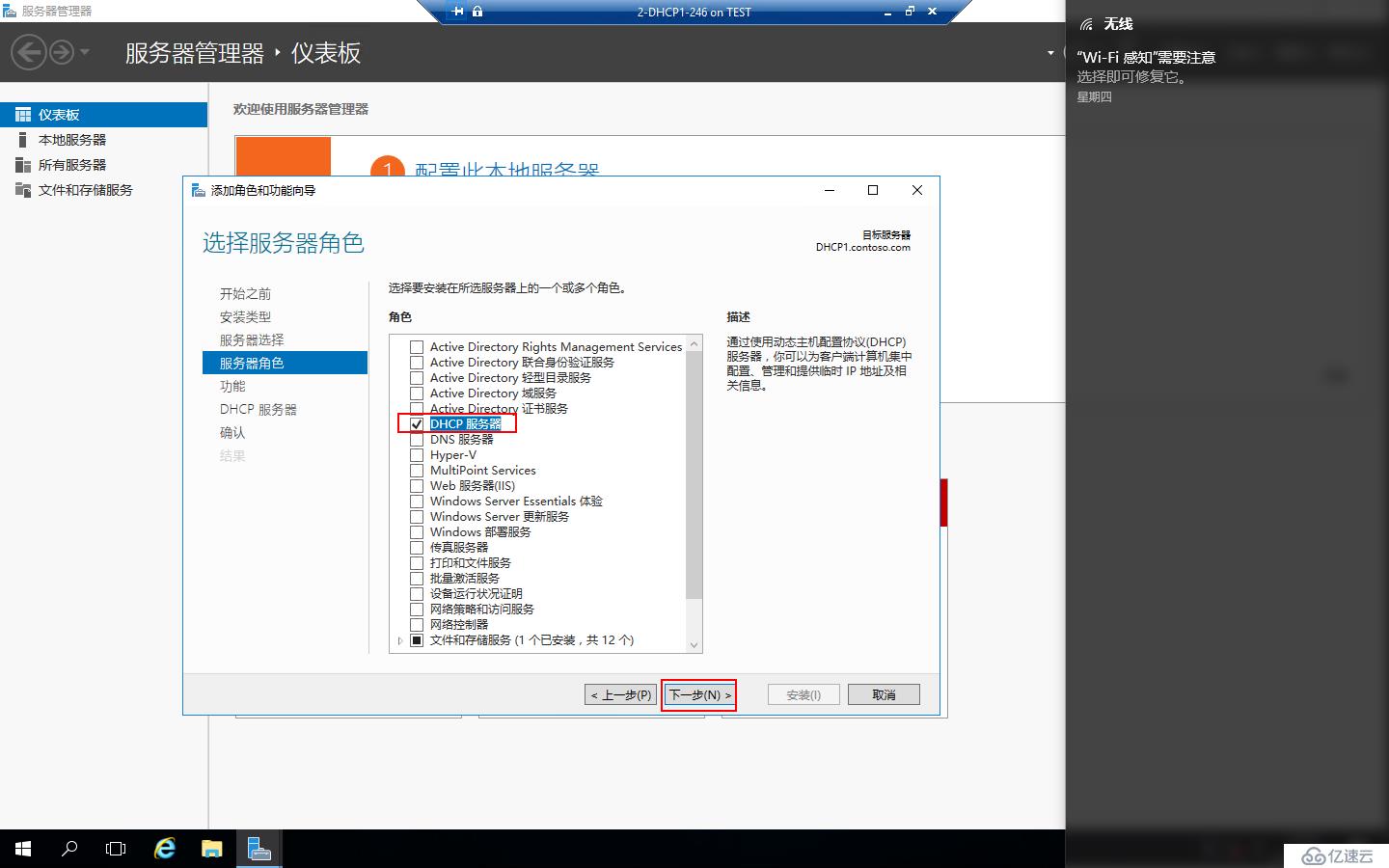
Task: Select 仪表板 in Server Manager sidebar
Action: [x=104, y=115]
